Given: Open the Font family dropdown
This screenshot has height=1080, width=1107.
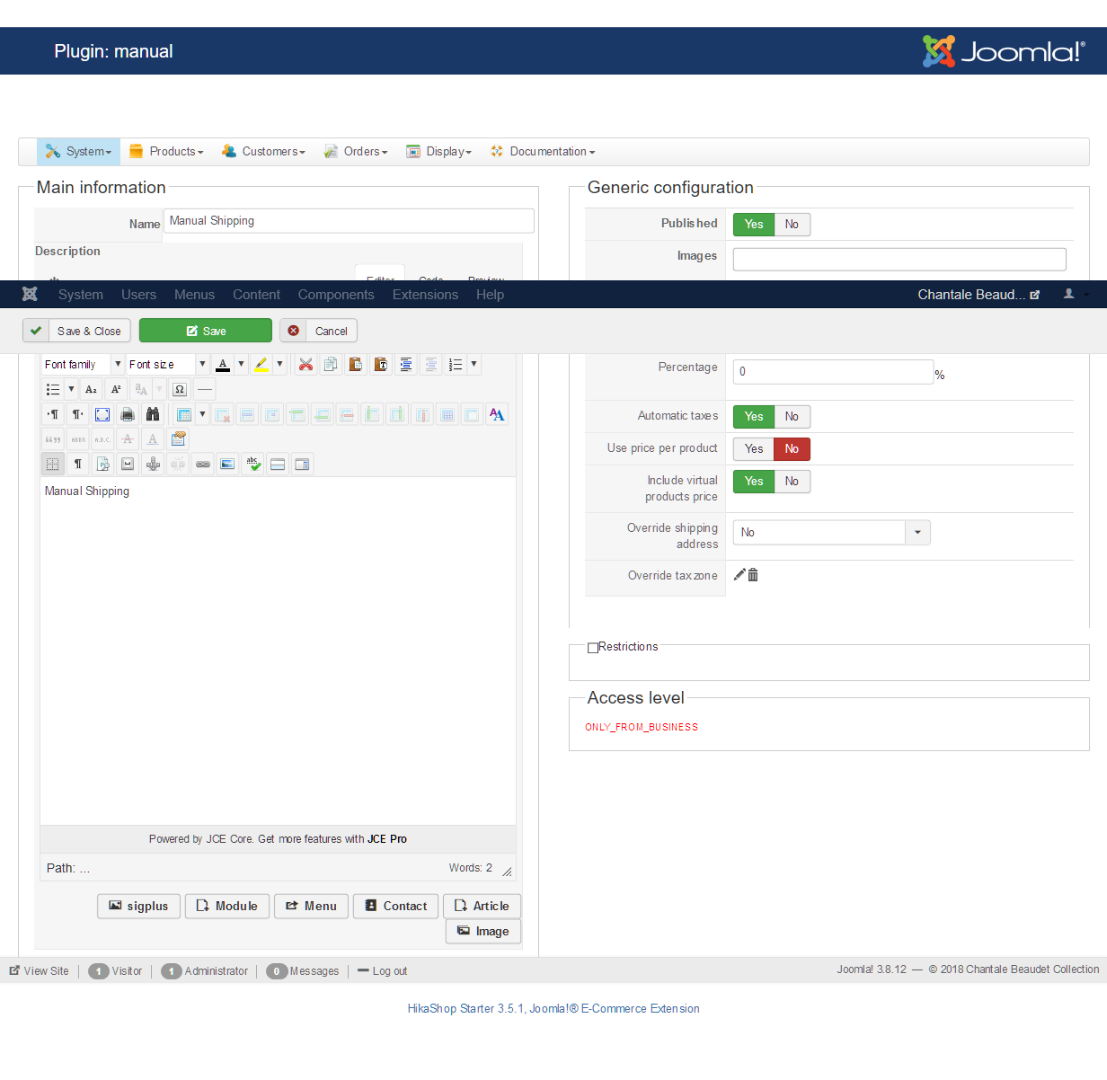Looking at the screenshot, I should pyautogui.click(x=83, y=364).
